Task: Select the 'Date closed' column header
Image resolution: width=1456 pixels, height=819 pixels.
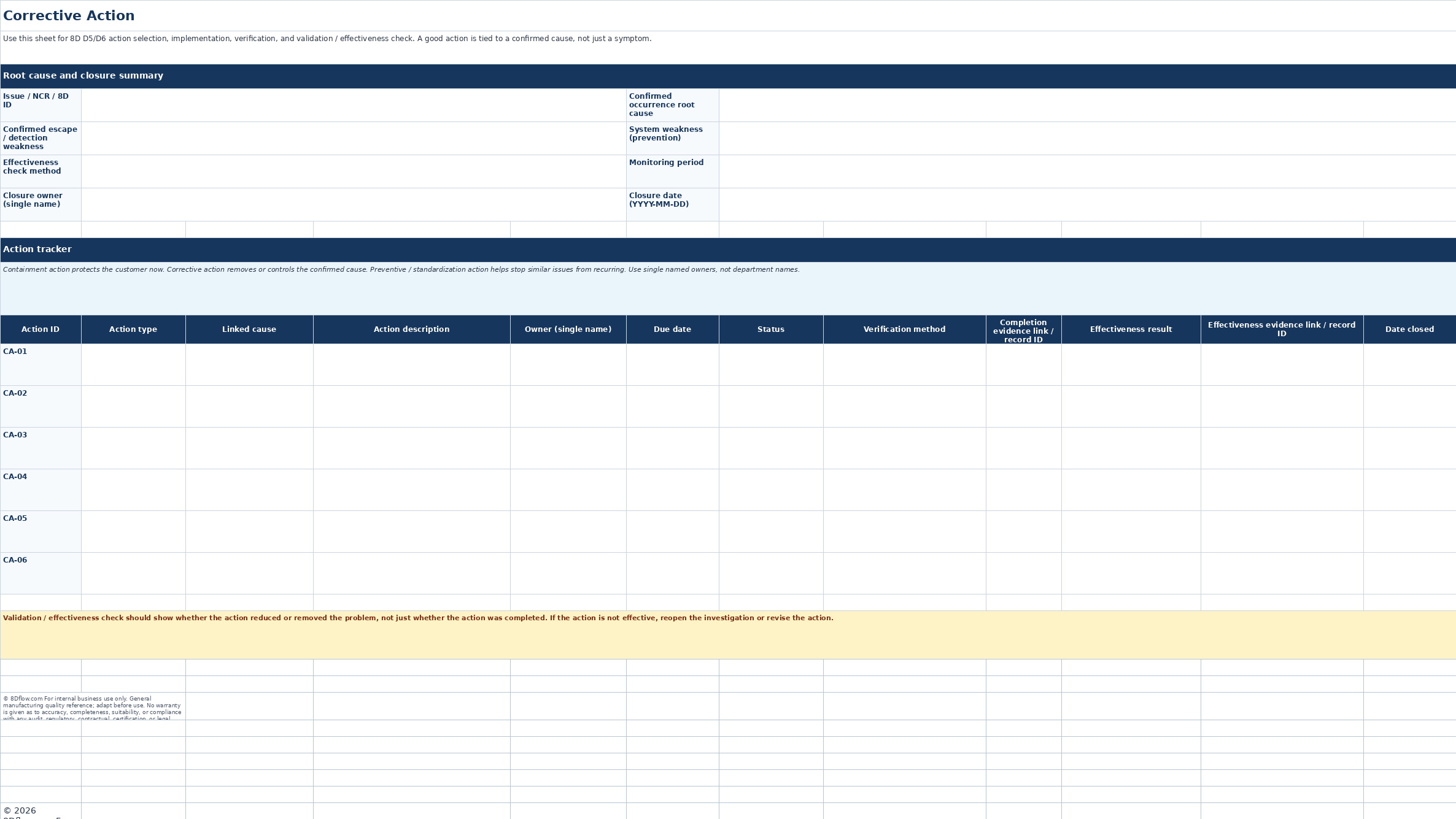Action: click(1410, 329)
